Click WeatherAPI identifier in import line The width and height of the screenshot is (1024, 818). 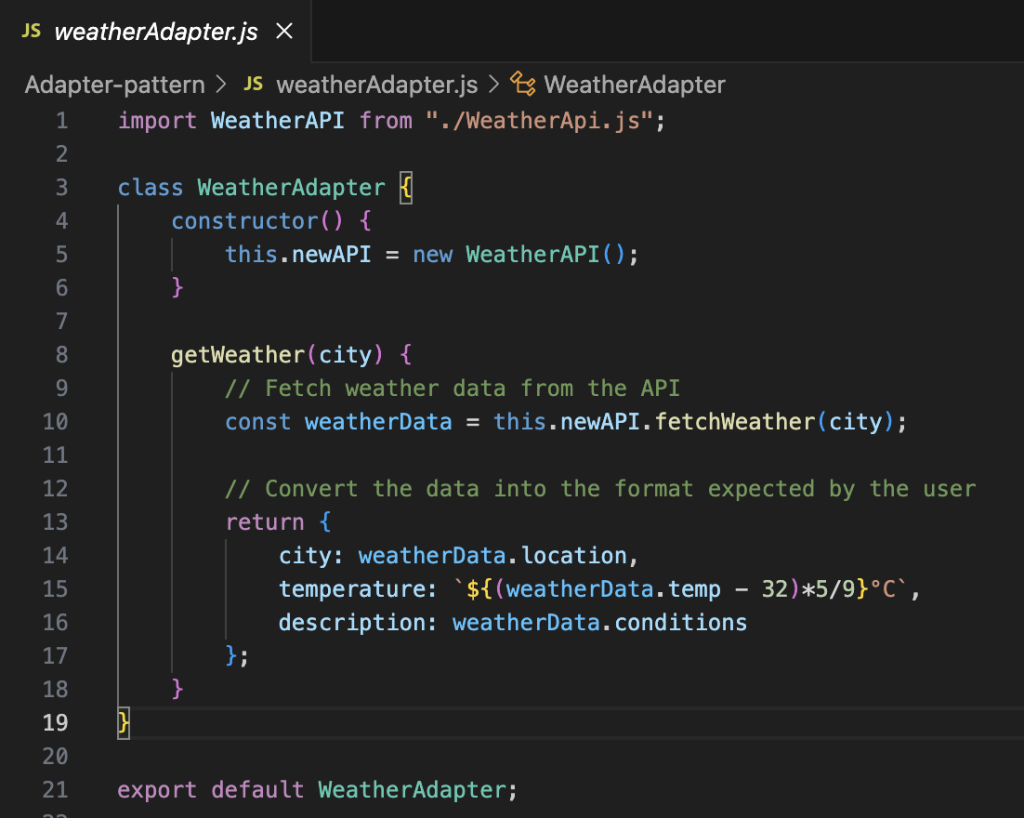click(x=278, y=121)
